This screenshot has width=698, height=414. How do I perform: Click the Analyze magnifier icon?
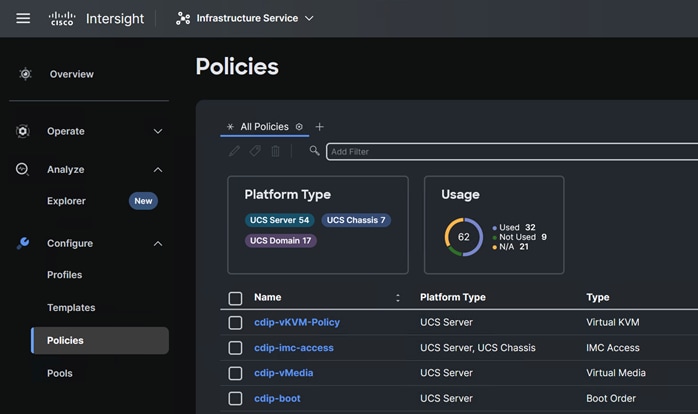coord(22,170)
